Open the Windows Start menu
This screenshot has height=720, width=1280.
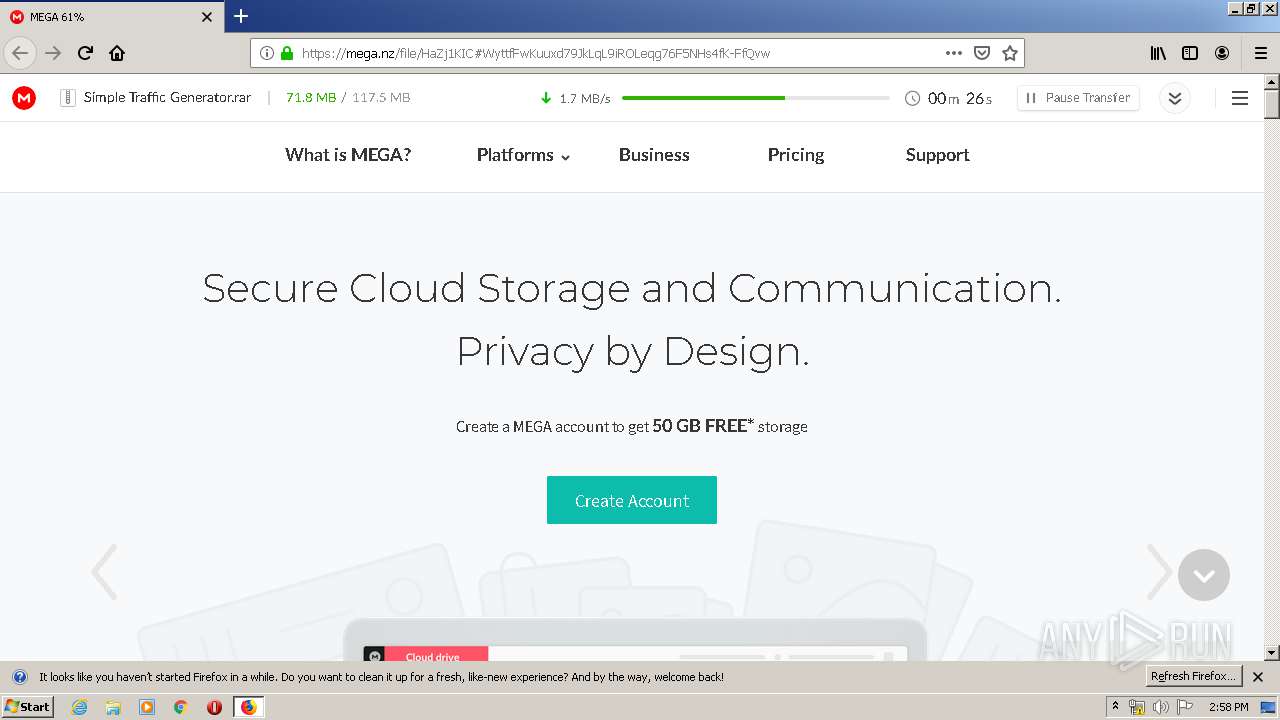28,707
